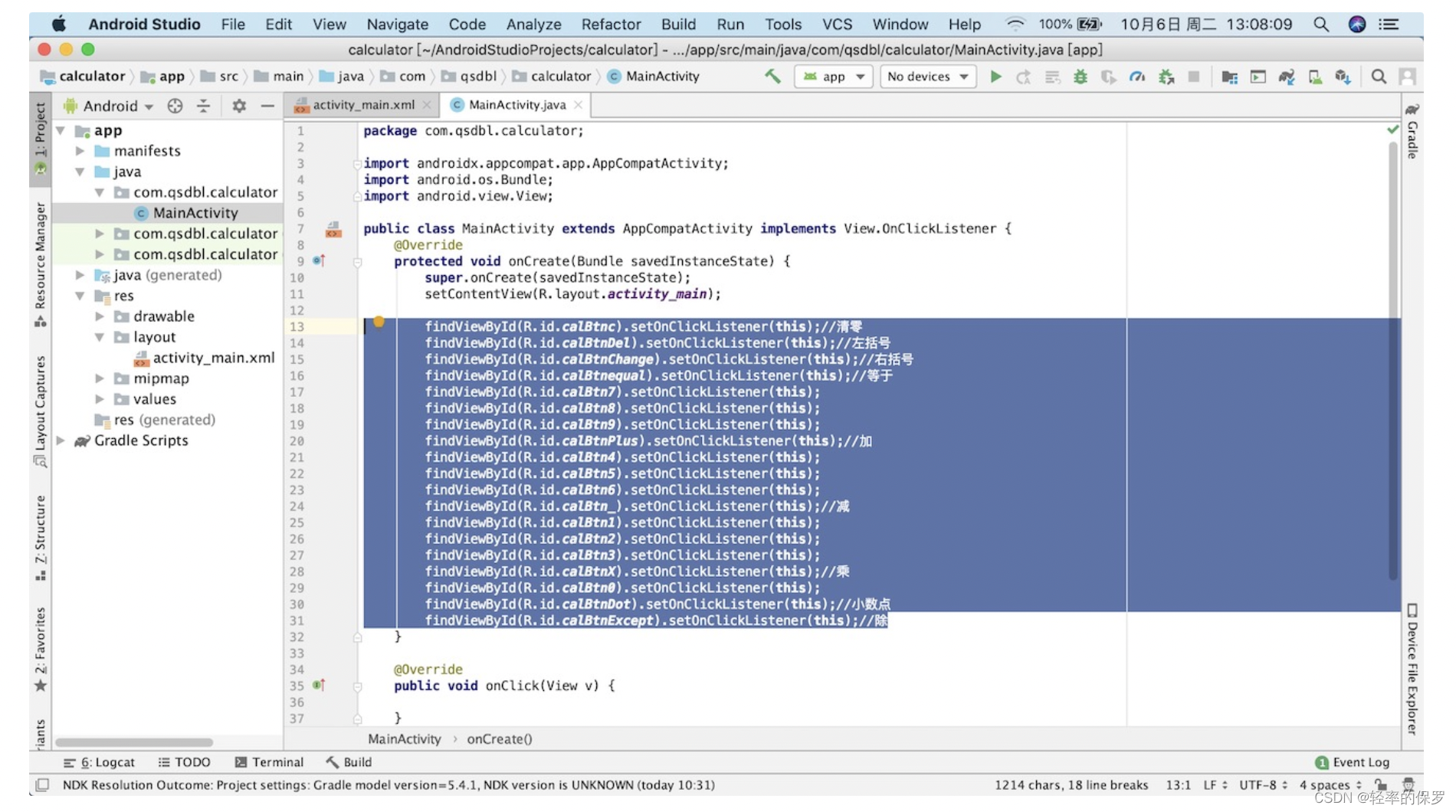Open Run Anything icon in toolbar
This screenshot has width=1456, height=812.
pos(1258,77)
